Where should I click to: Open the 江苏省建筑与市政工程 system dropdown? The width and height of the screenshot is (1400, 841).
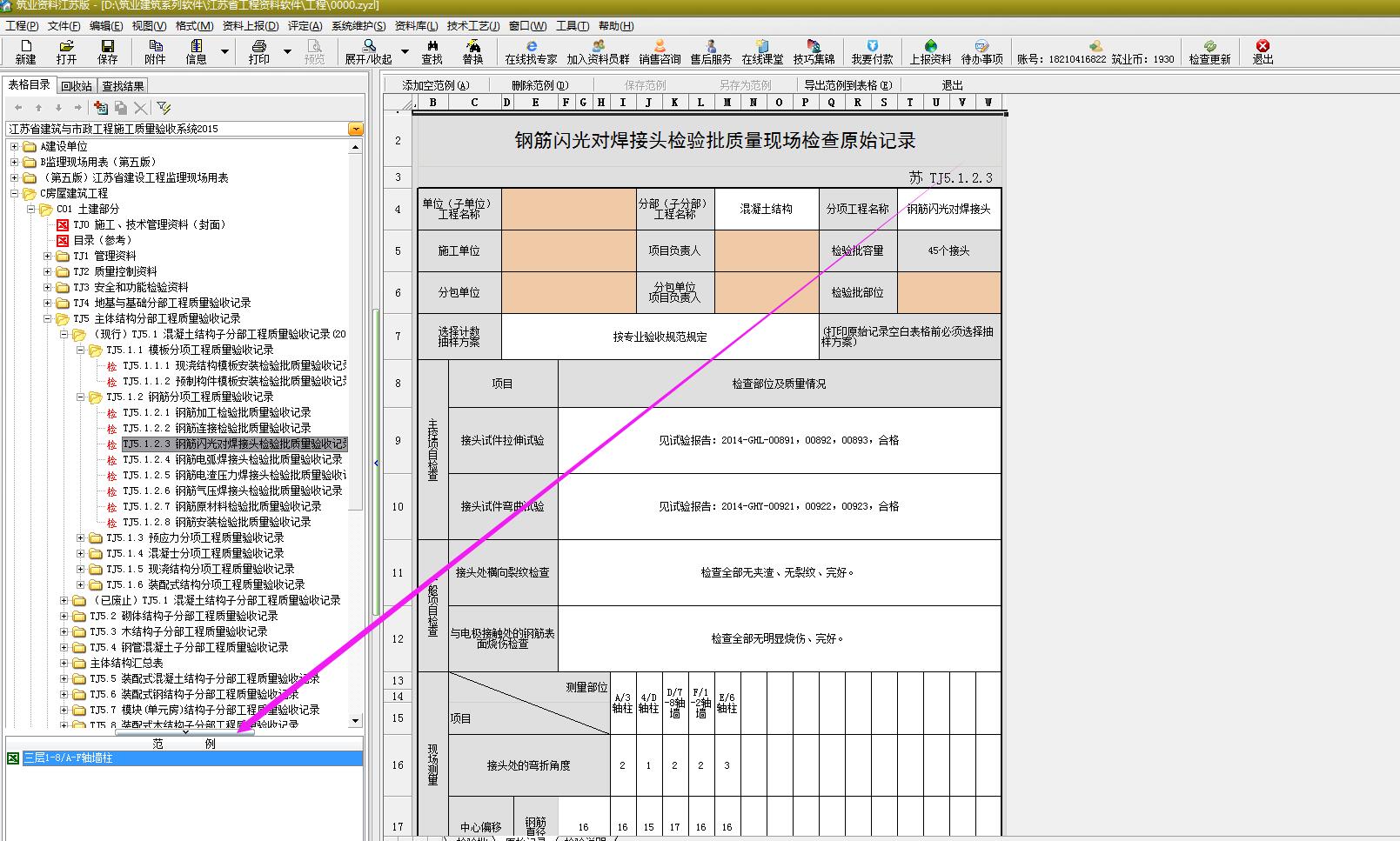click(355, 129)
